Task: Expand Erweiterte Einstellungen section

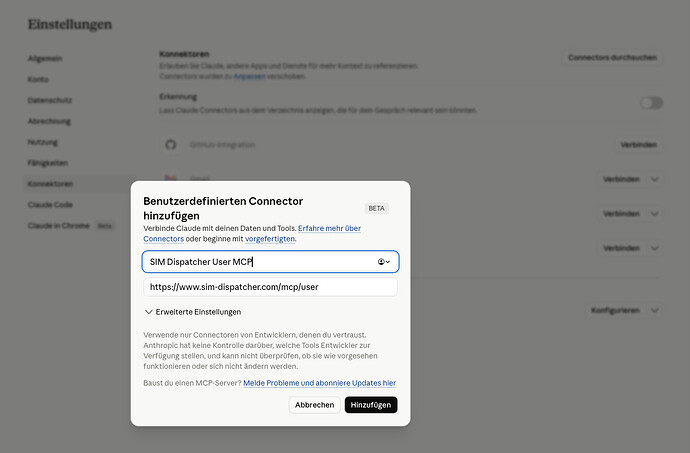Action: point(193,312)
